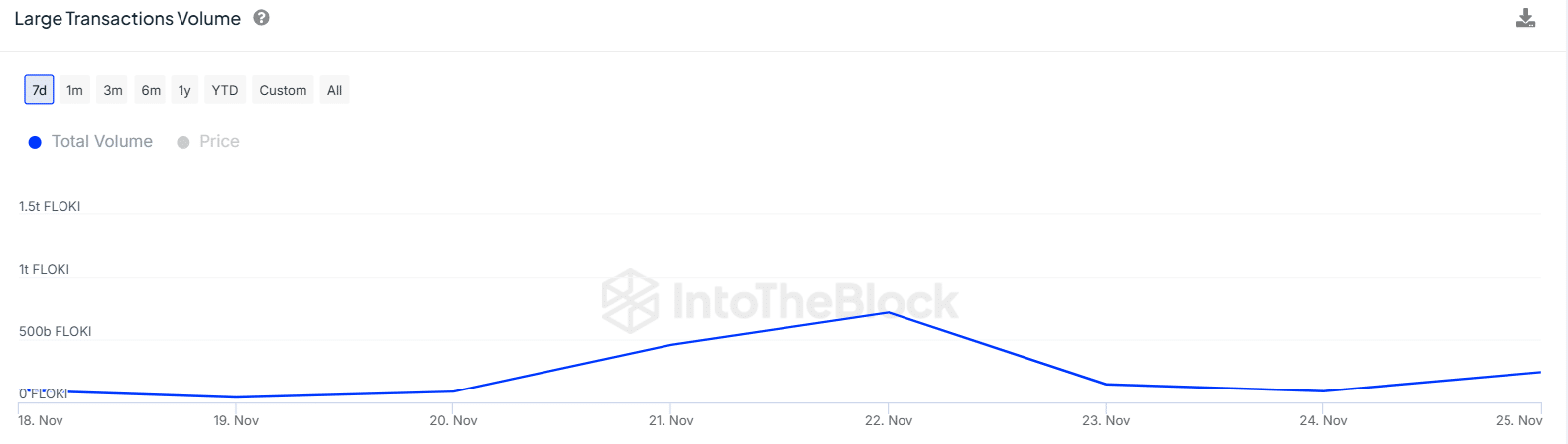
Task: Click the 20. Nov x-axis label
Action: pyautogui.click(x=453, y=420)
